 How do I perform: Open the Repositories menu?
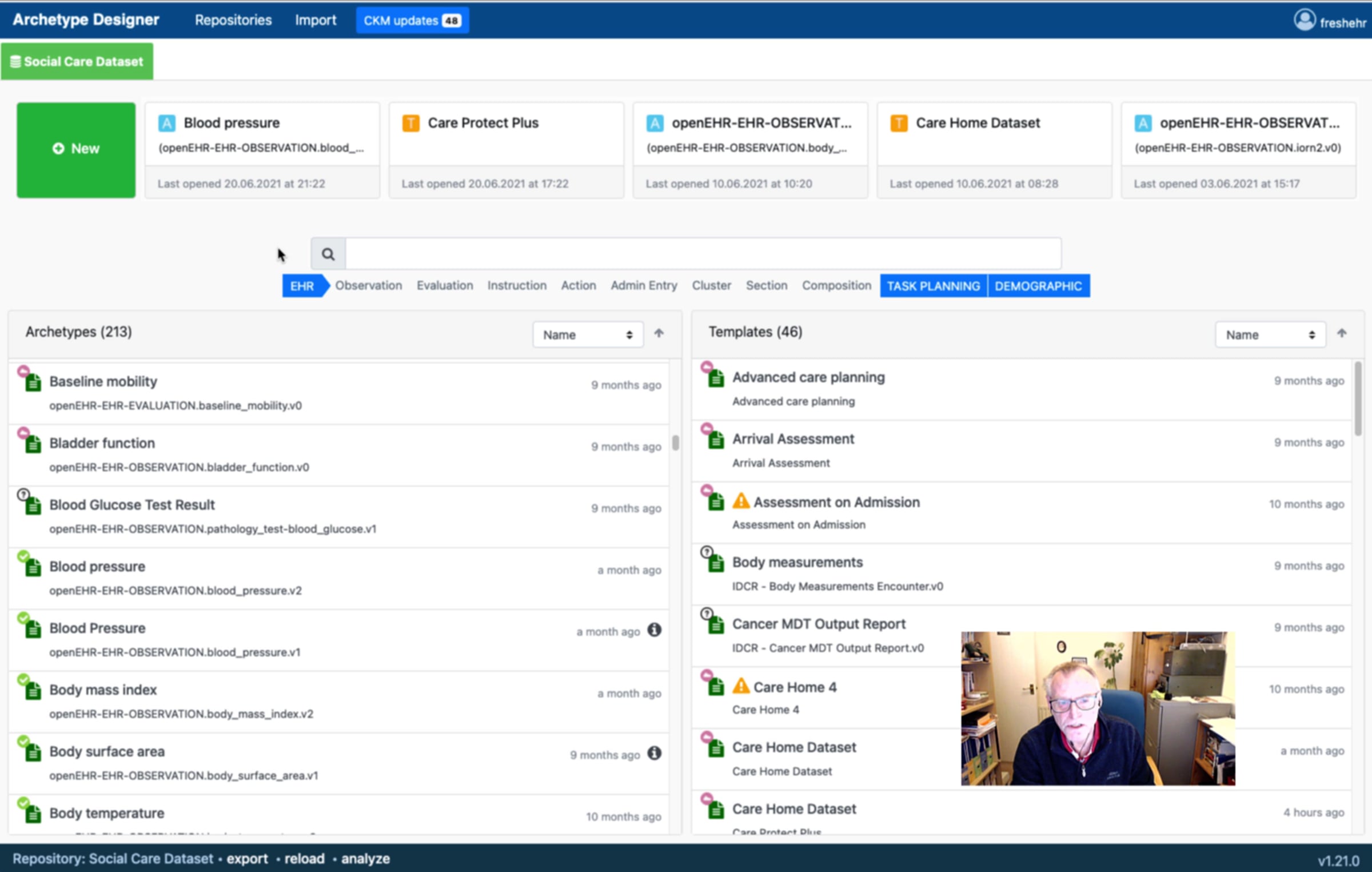[233, 21]
